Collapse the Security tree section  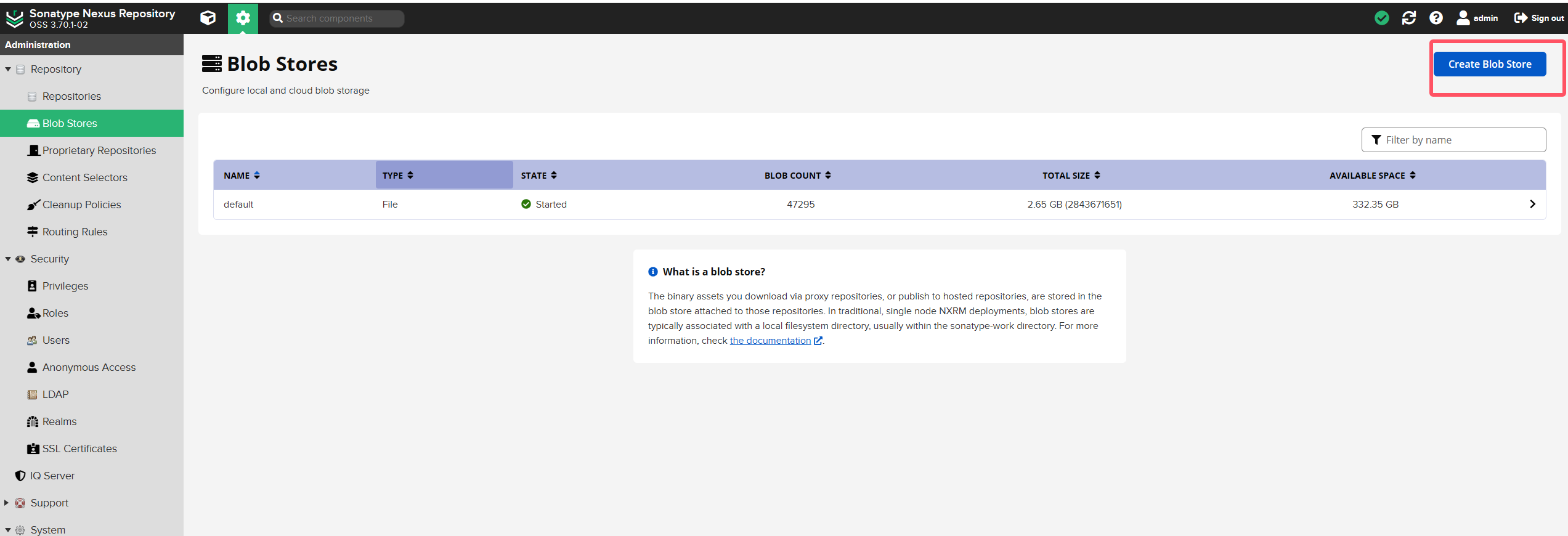[x=8, y=259]
